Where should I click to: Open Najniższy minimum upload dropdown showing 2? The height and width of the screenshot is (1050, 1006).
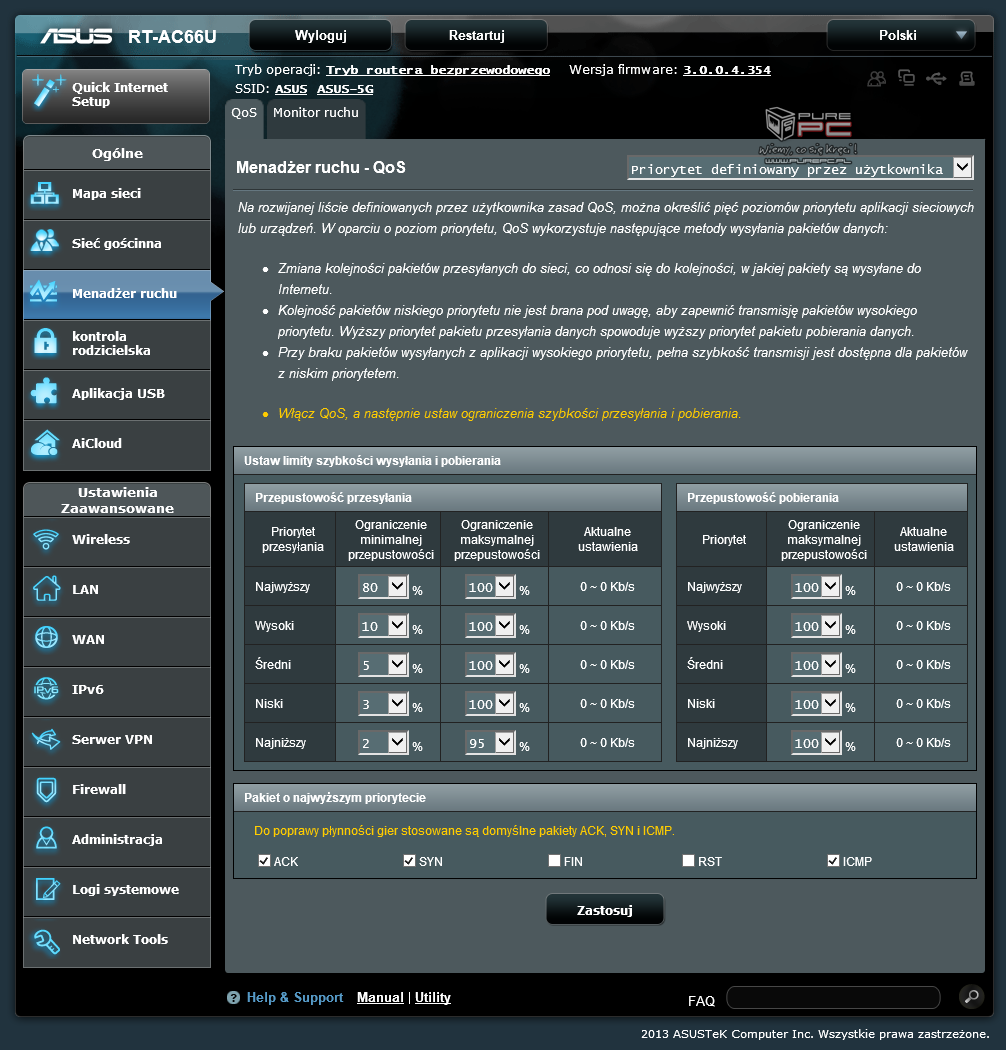click(x=382, y=742)
